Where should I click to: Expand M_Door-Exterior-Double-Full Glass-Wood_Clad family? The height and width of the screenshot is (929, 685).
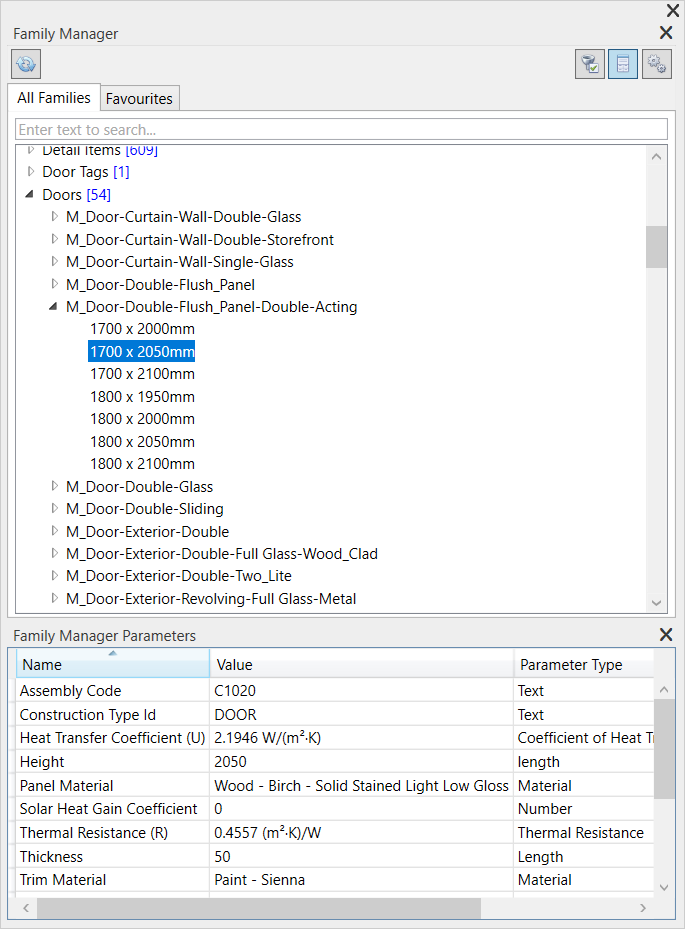click(x=55, y=553)
